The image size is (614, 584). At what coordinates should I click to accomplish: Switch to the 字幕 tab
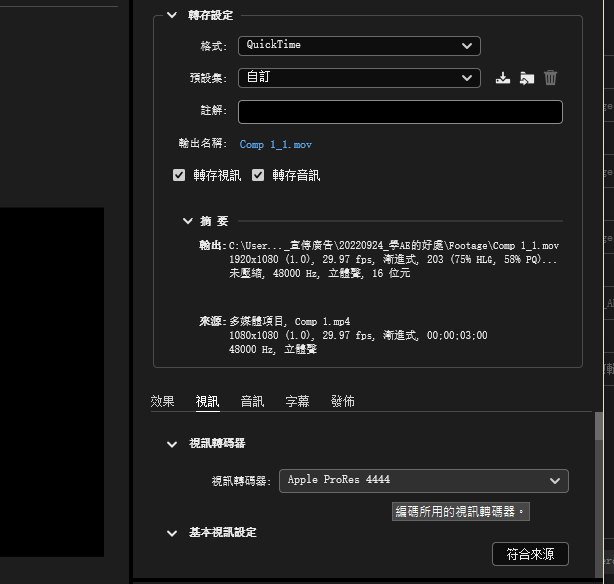(x=297, y=401)
